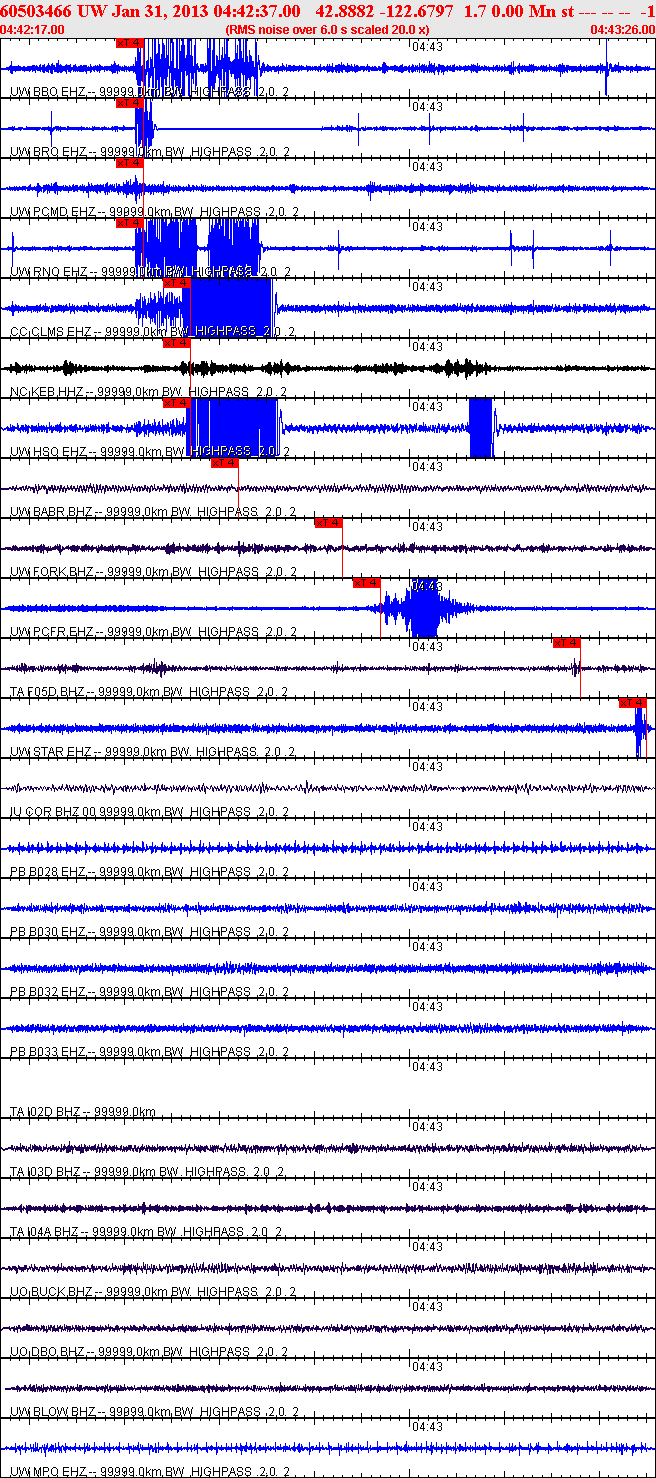Screen dimensions: 656x1478
Task: Click the 04:43 time tick above BBO trace
Action: click(427, 46)
